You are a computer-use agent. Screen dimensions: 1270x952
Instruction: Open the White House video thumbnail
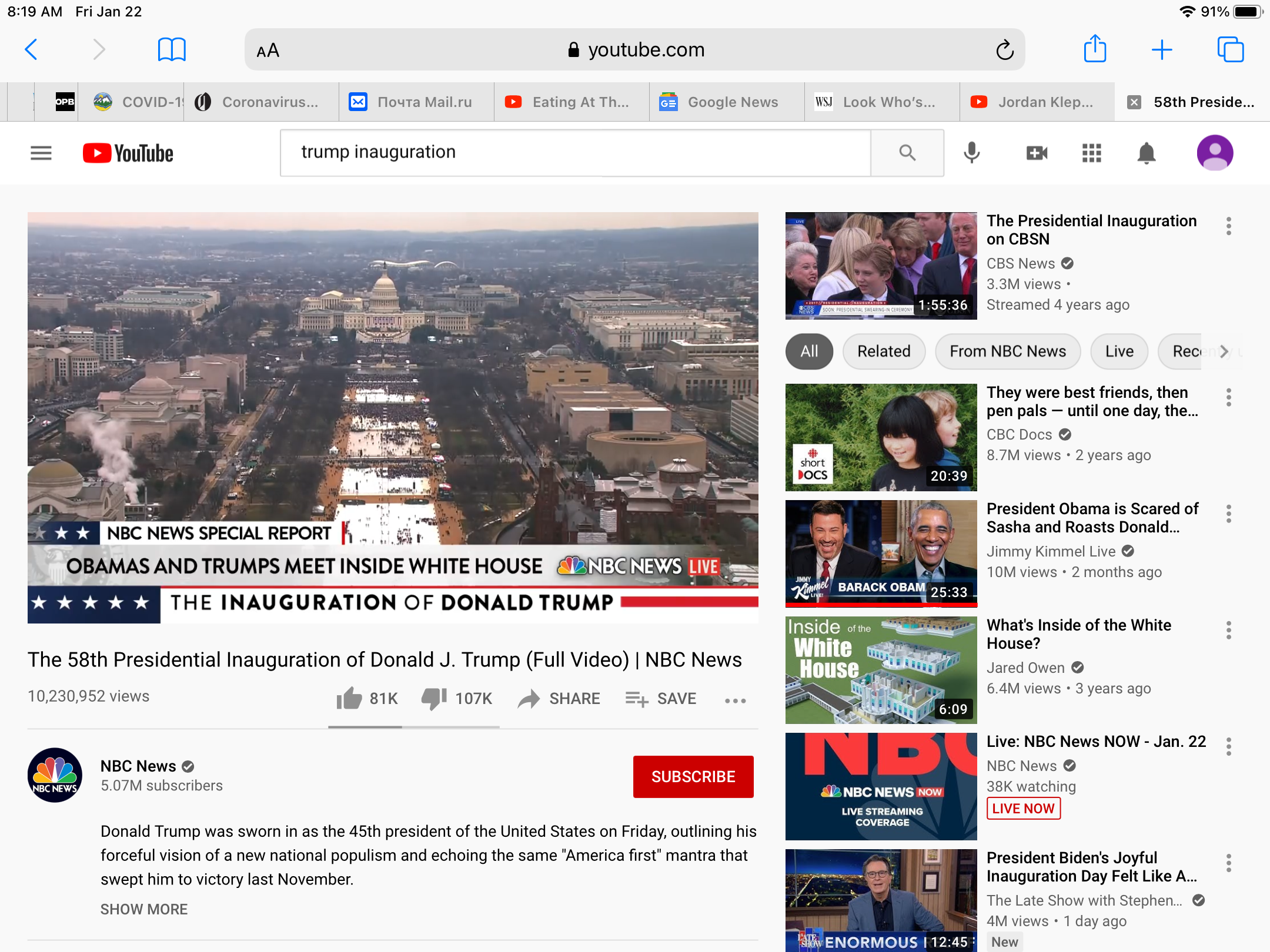(x=881, y=670)
